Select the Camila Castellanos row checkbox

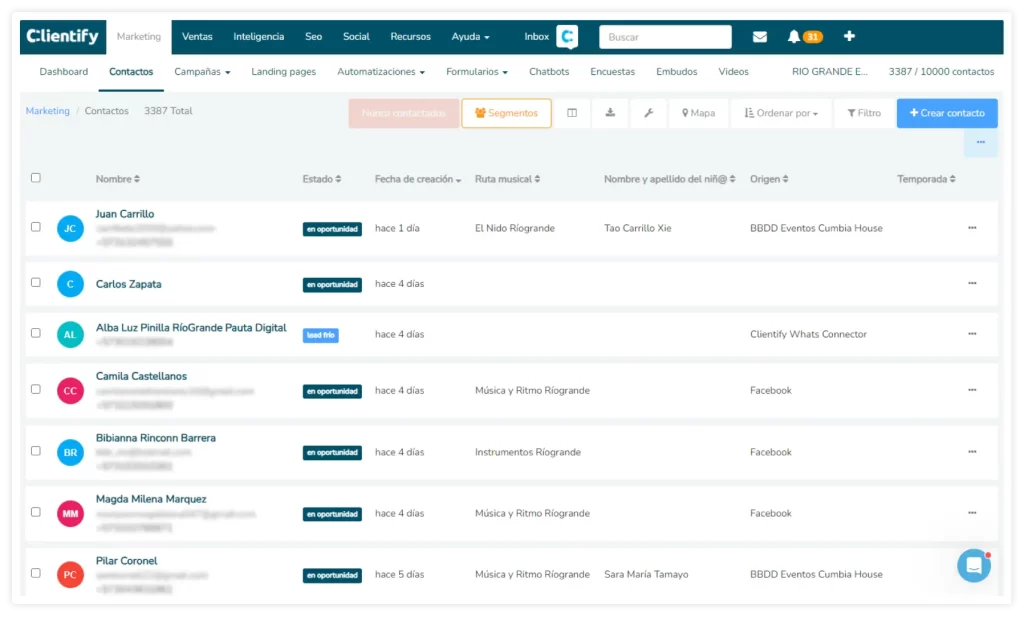(36, 389)
